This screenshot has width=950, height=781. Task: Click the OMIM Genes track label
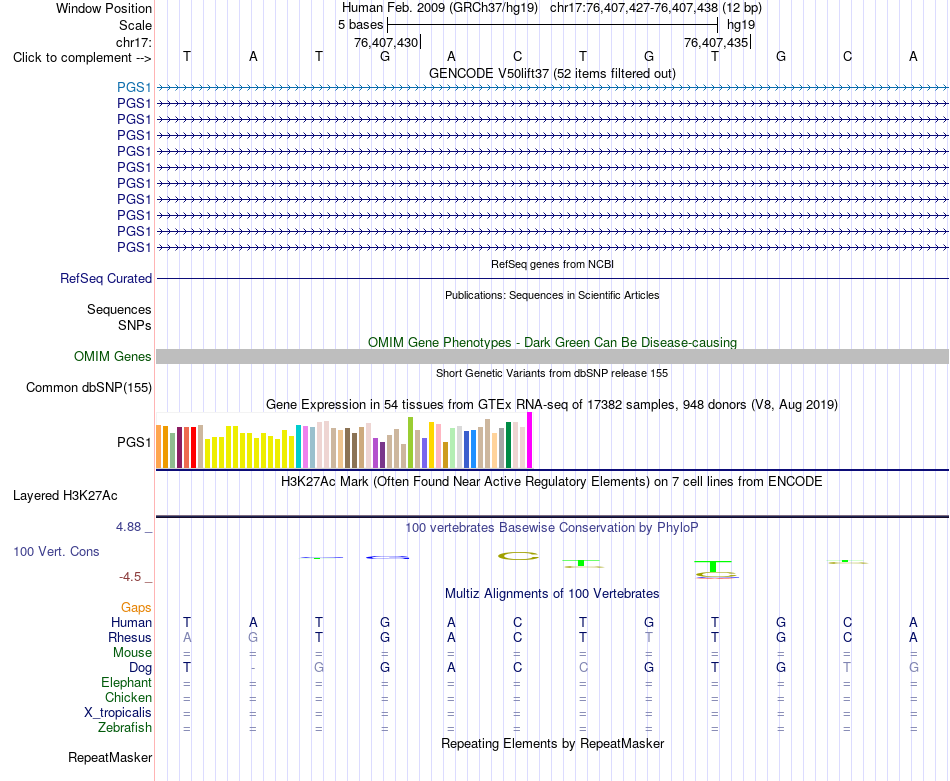coord(113,356)
